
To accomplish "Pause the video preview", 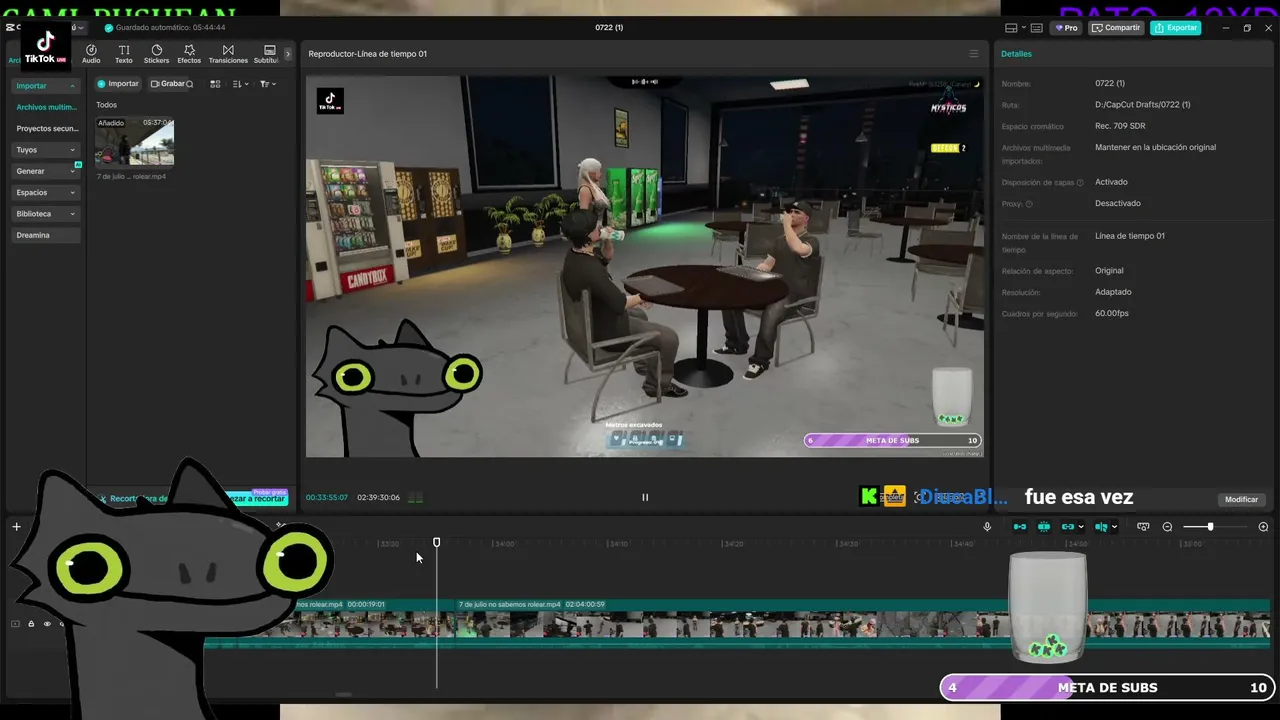I will (645, 497).
